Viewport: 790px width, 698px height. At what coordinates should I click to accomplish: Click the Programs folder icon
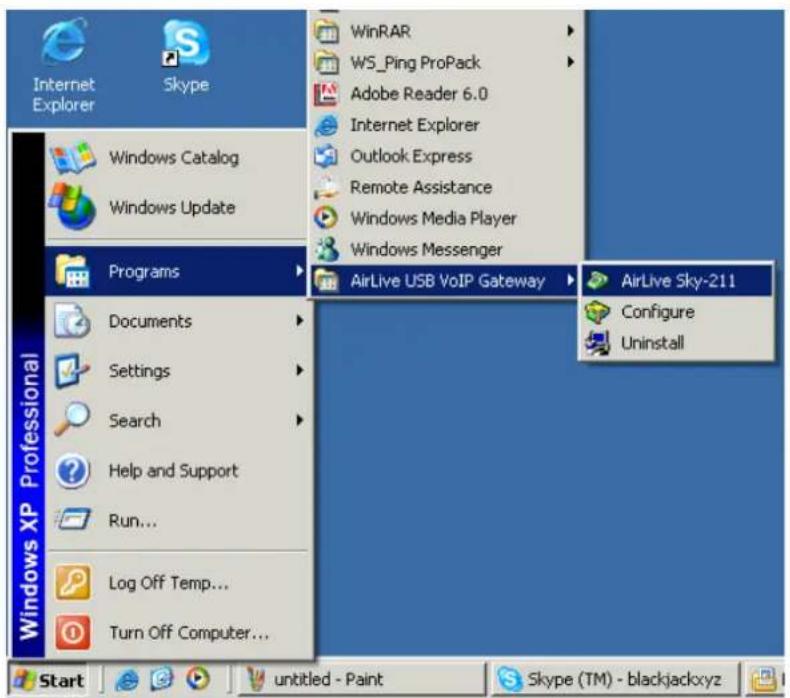coord(74,271)
